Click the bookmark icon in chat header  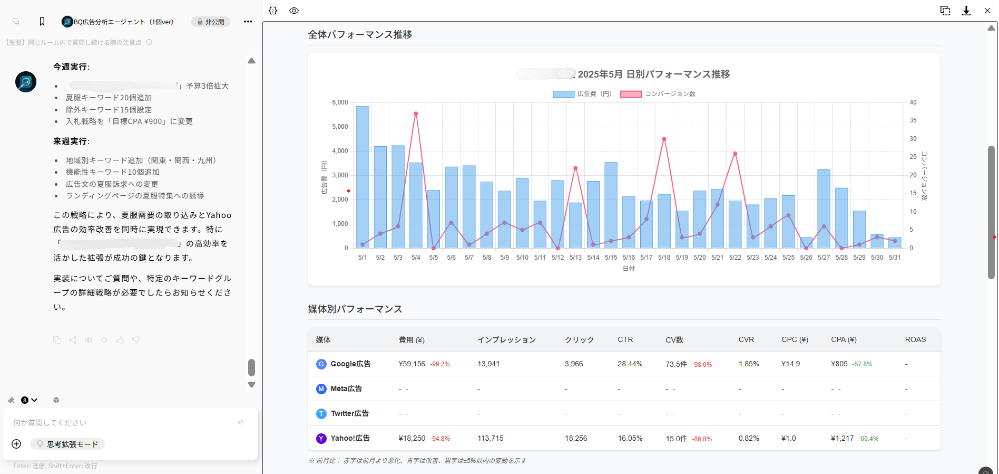41,20
